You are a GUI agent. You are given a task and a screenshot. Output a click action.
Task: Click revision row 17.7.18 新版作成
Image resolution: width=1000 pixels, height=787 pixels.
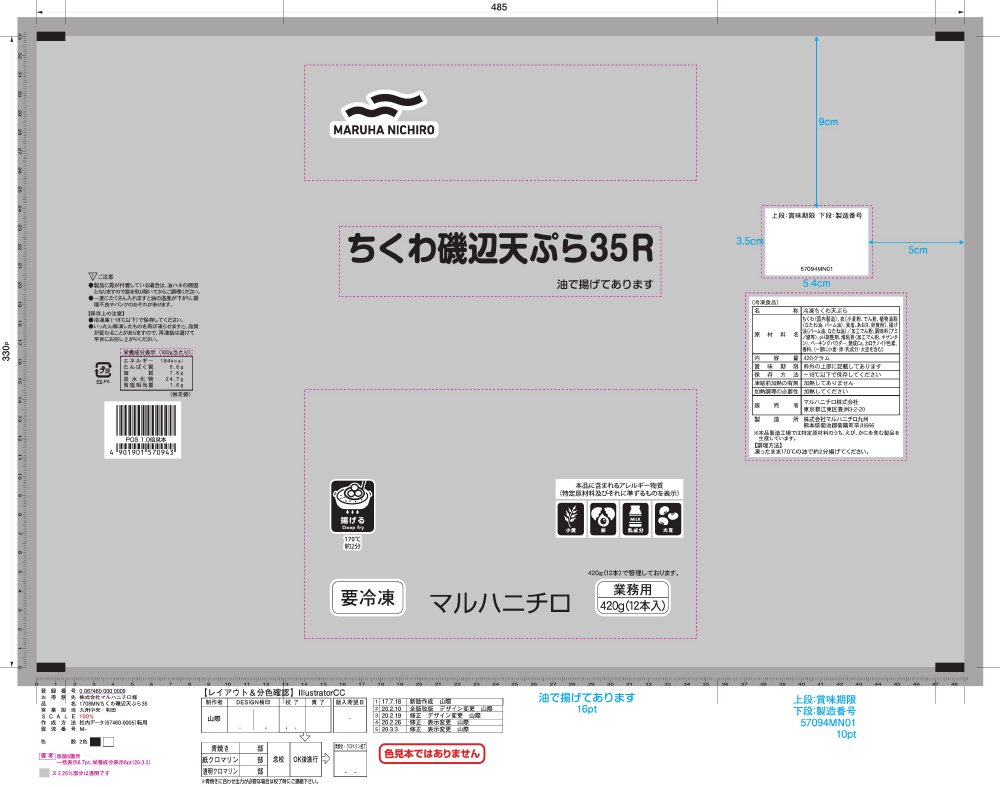tap(438, 702)
